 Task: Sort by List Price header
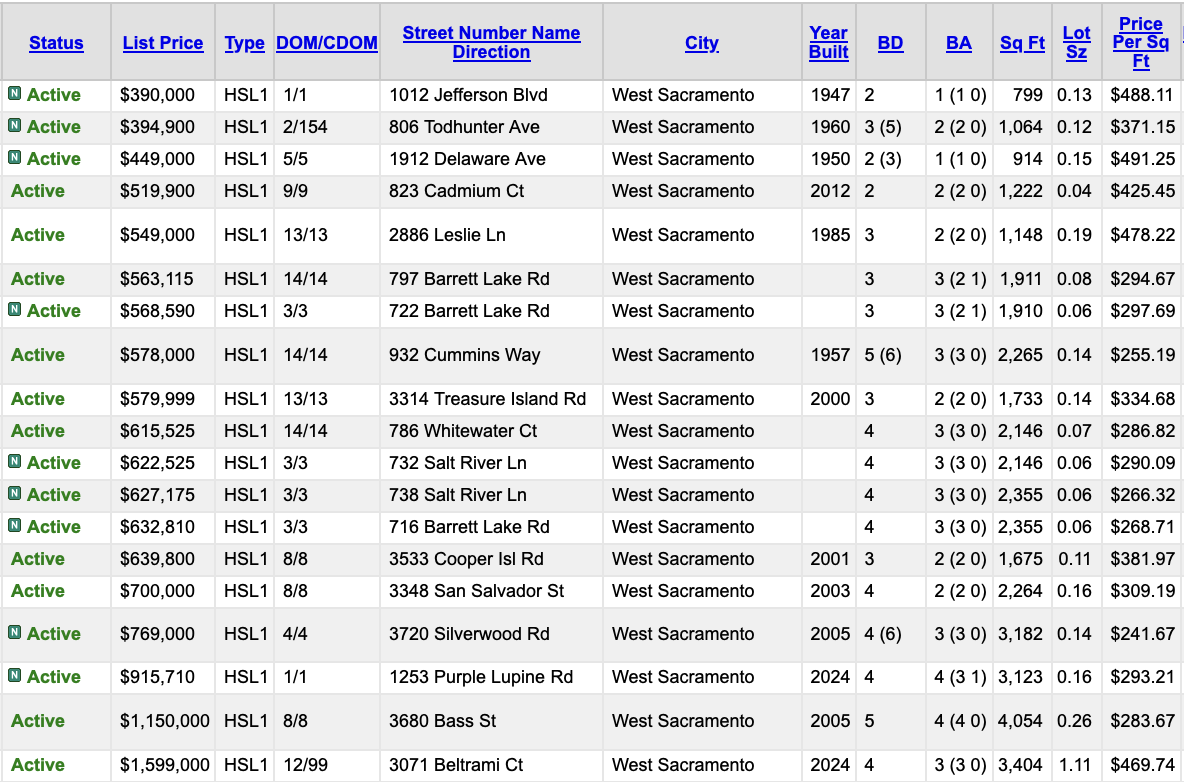coord(163,43)
